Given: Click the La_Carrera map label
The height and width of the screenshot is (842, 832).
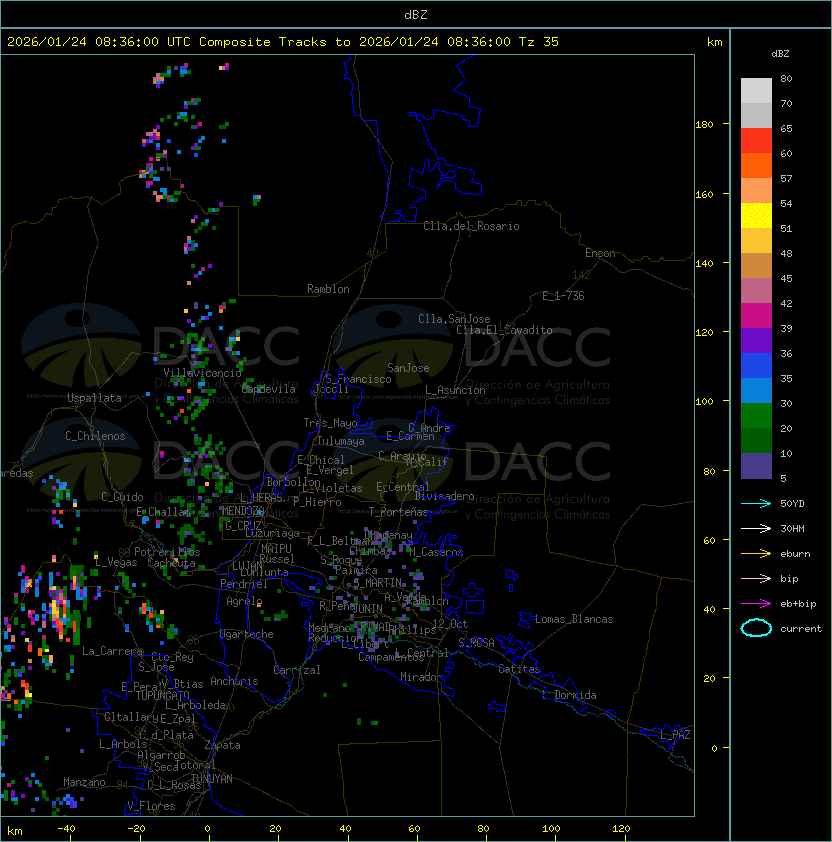Looking at the screenshot, I should pos(112,651).
